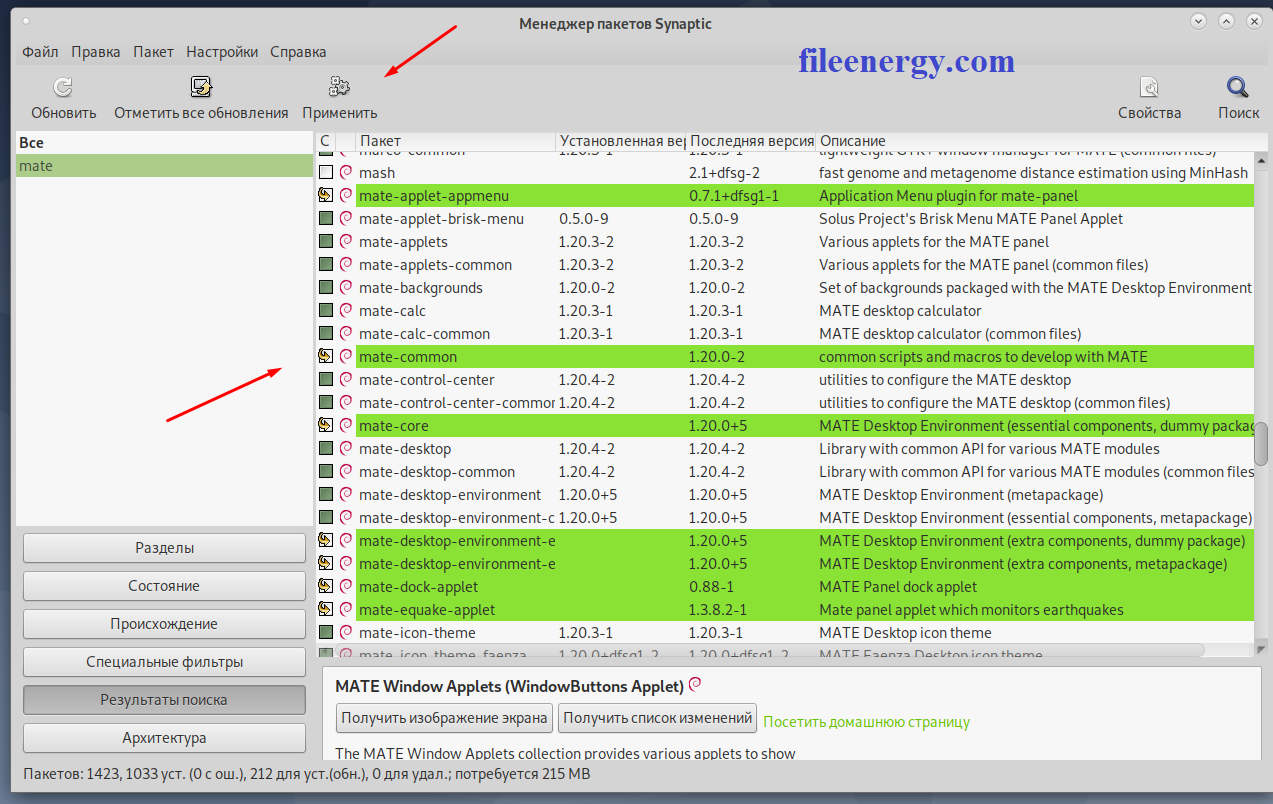Viewport: 1273px width, 804px height.
Task: Click Получить изображение экрана button
Action: 445,717
